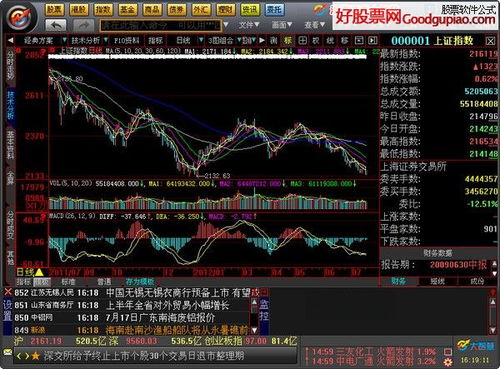Expand the 日线 period dropdown
The image size is (500, 369).
coord(201,41)
